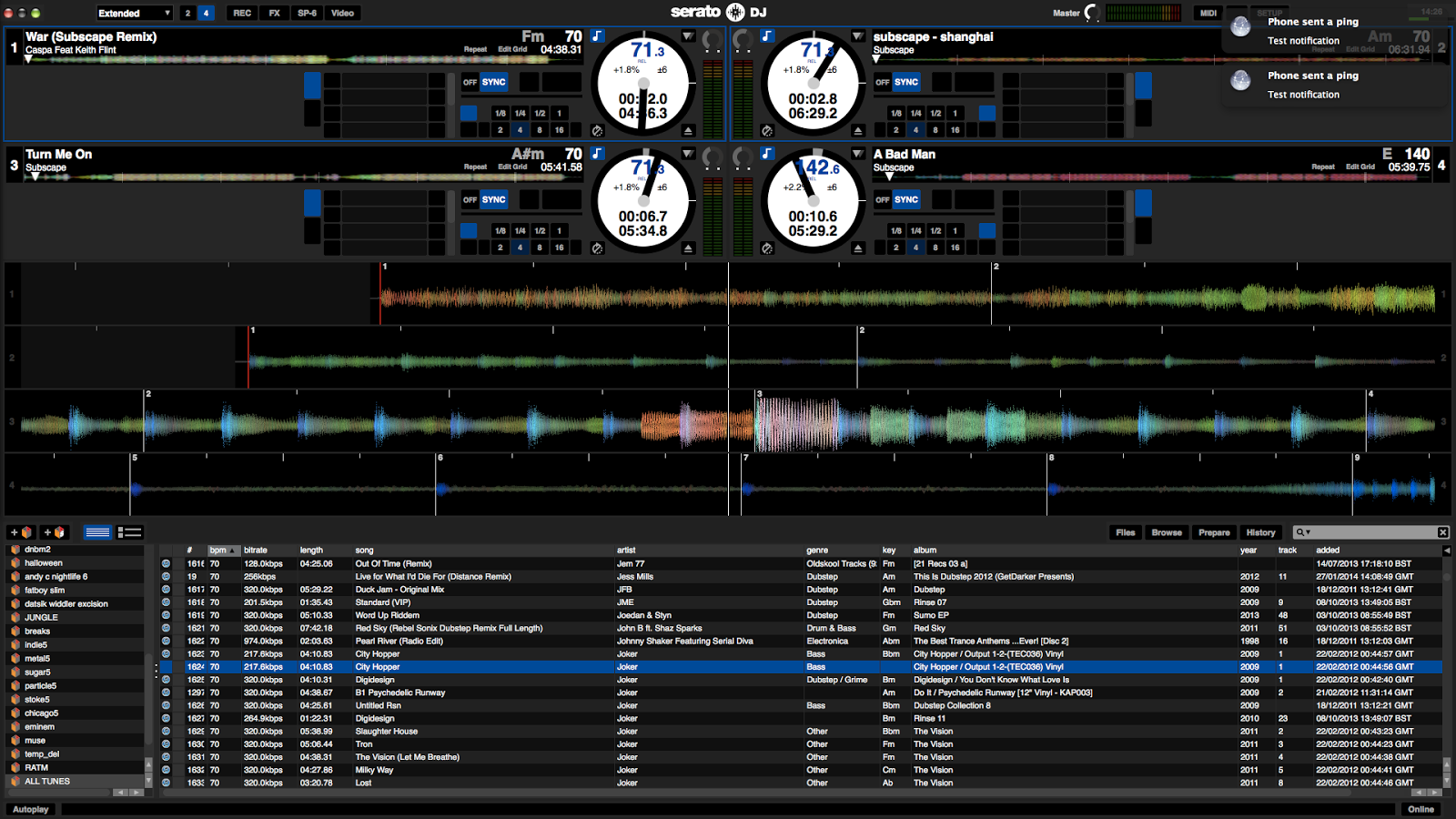Eject A Bad Man from deck 4
This screenshot has width=1456, height=819.
[x=857, y=248]
